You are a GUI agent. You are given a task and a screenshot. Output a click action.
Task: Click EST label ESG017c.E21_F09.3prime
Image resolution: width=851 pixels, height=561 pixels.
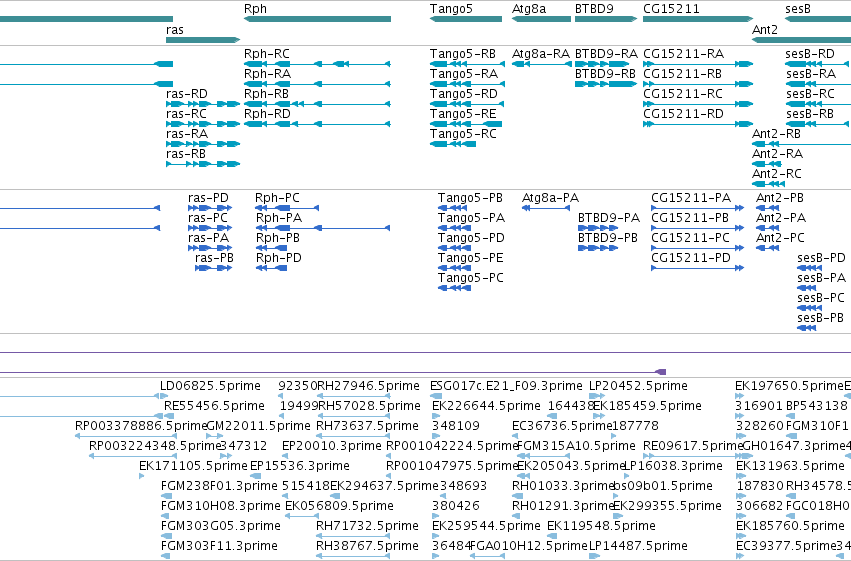tap(506, 386)
